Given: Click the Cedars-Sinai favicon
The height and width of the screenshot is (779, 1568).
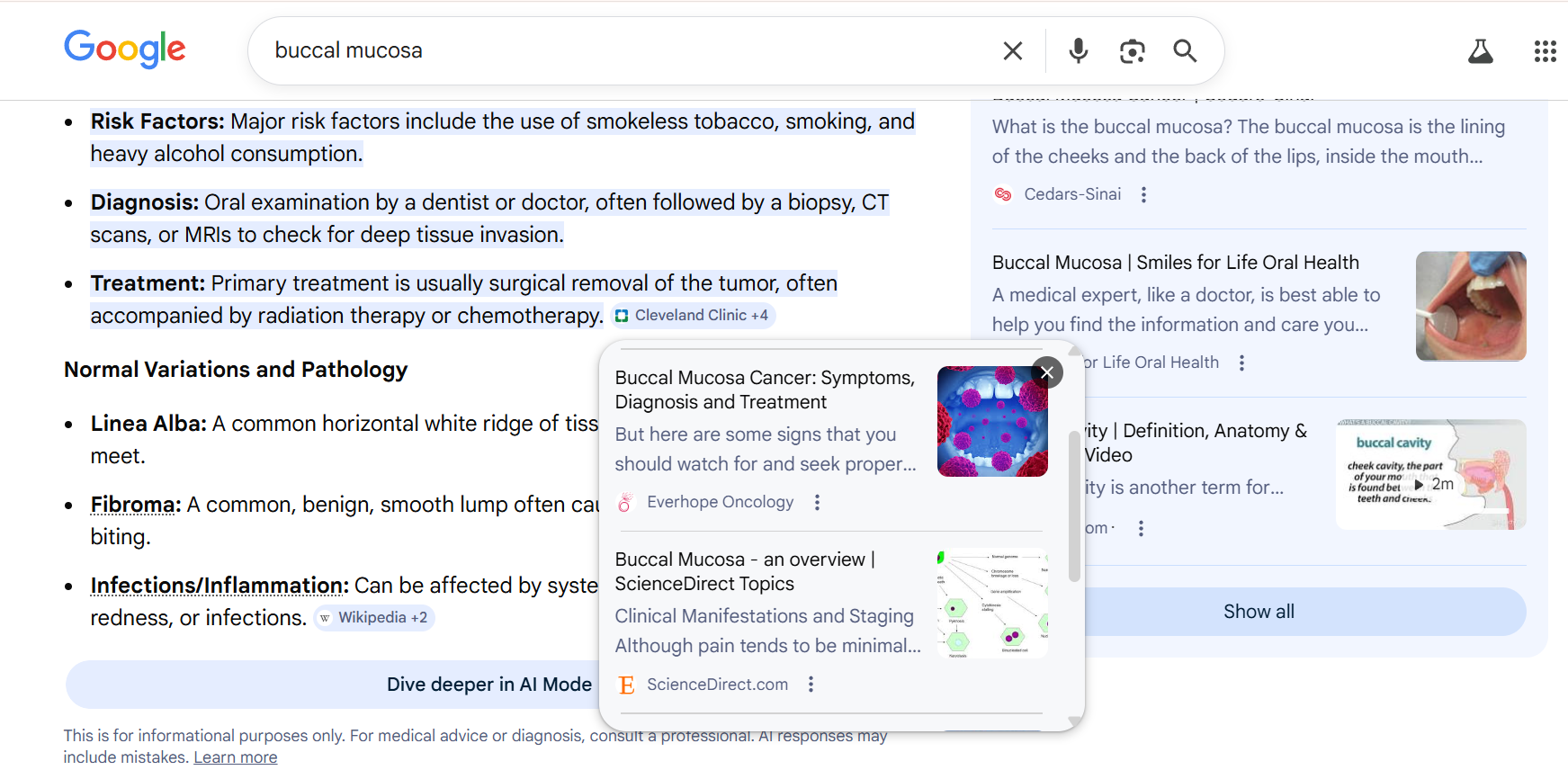Looking at the screenshot, I should [x=1003, y=194].
